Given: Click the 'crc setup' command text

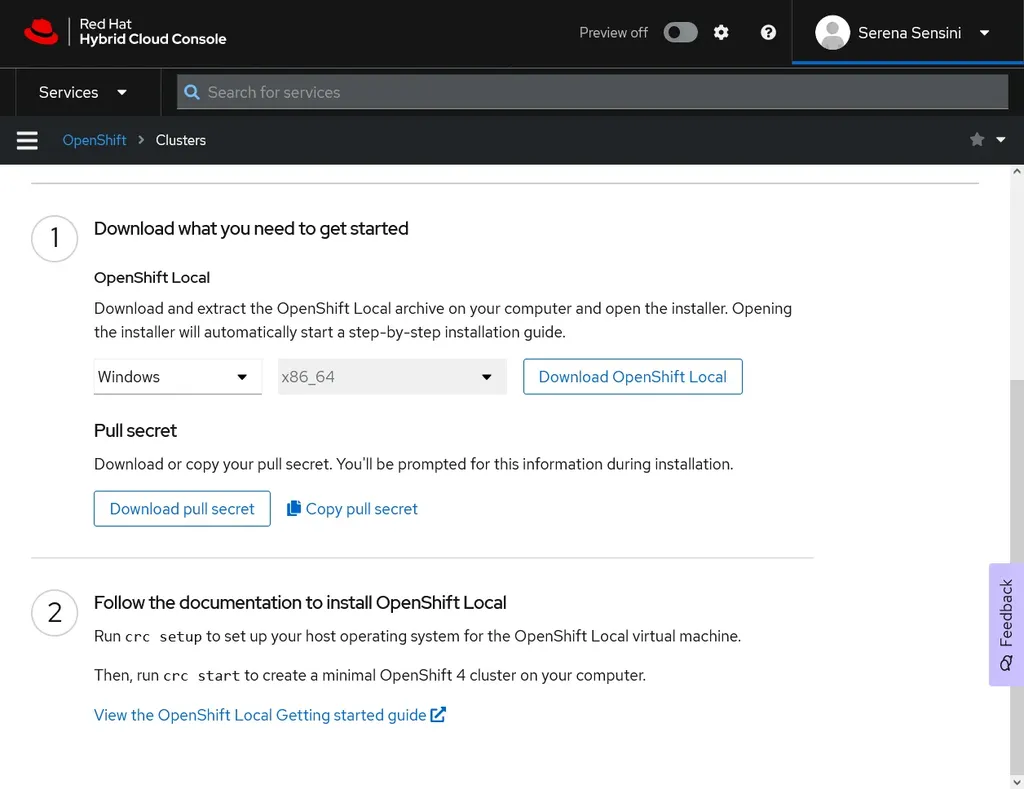Looking at the screenshot, I should [x=163, y=637].
